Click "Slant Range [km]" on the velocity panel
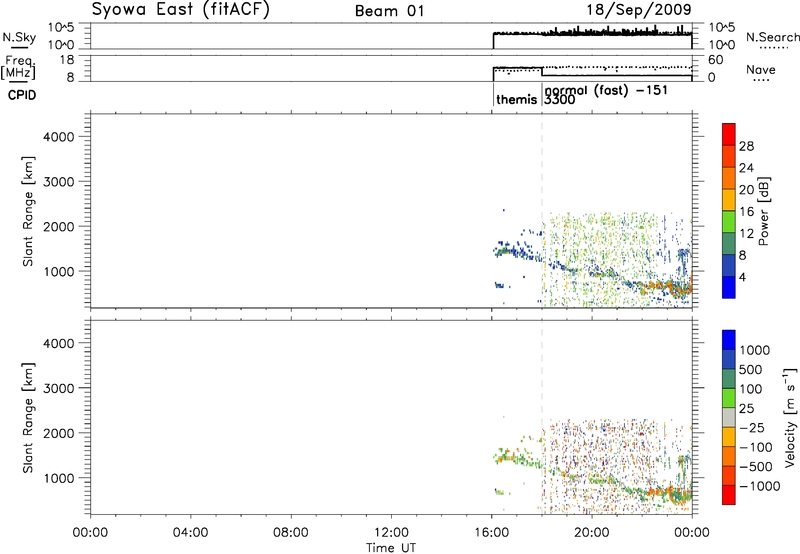The image size is (800, 554). pos(28,418)
